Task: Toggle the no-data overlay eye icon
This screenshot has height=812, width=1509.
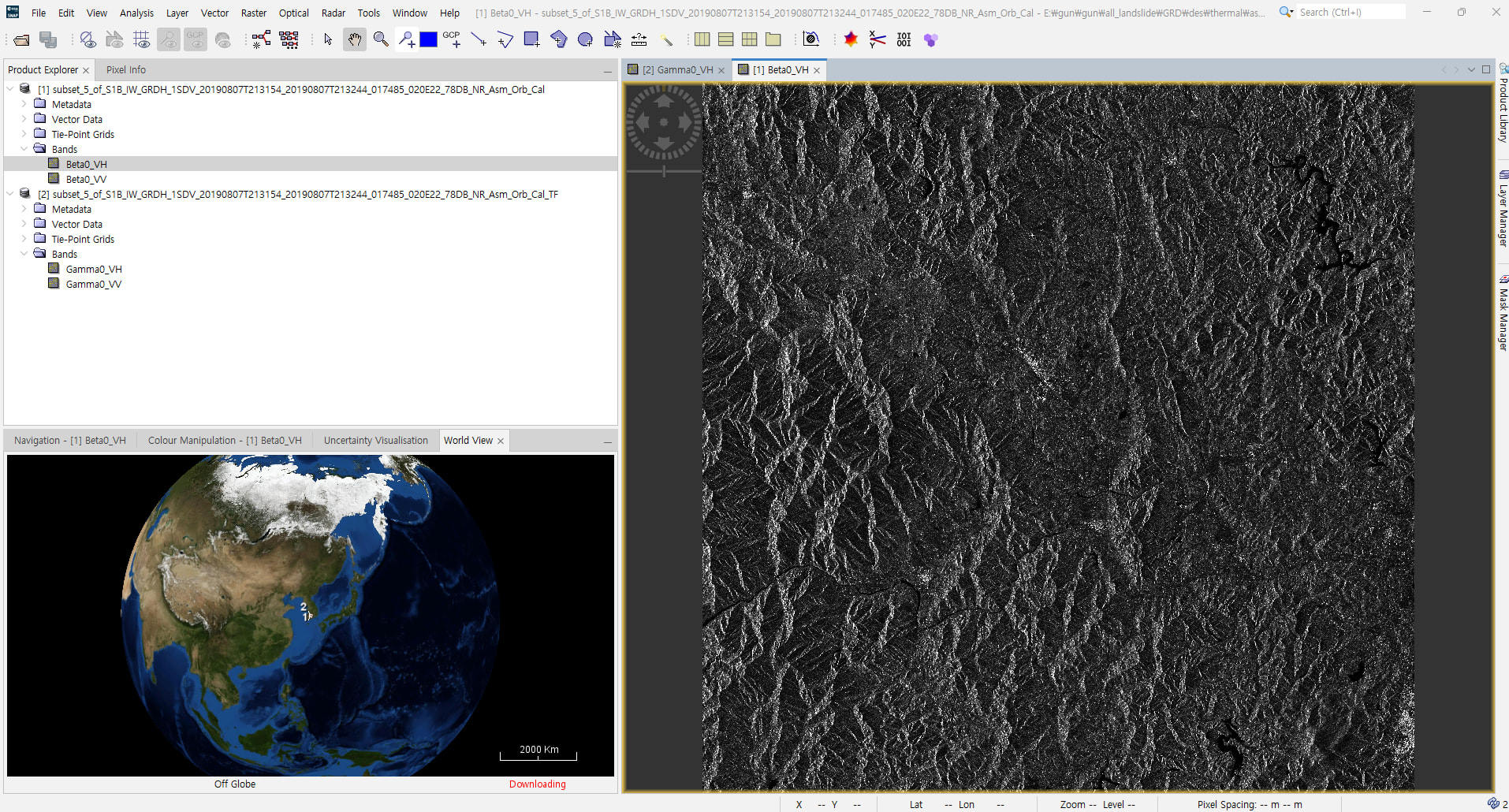Action: [x=88, y=39]
